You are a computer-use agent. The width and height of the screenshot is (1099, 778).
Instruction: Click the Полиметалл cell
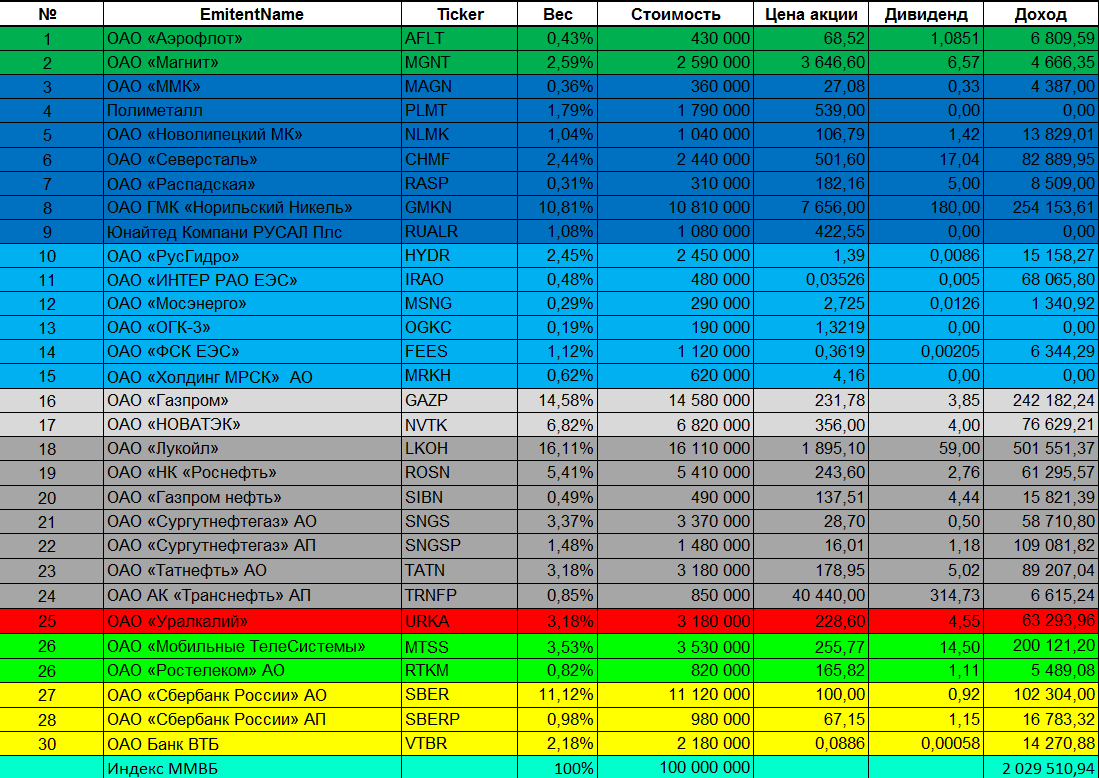pos(252,111)
